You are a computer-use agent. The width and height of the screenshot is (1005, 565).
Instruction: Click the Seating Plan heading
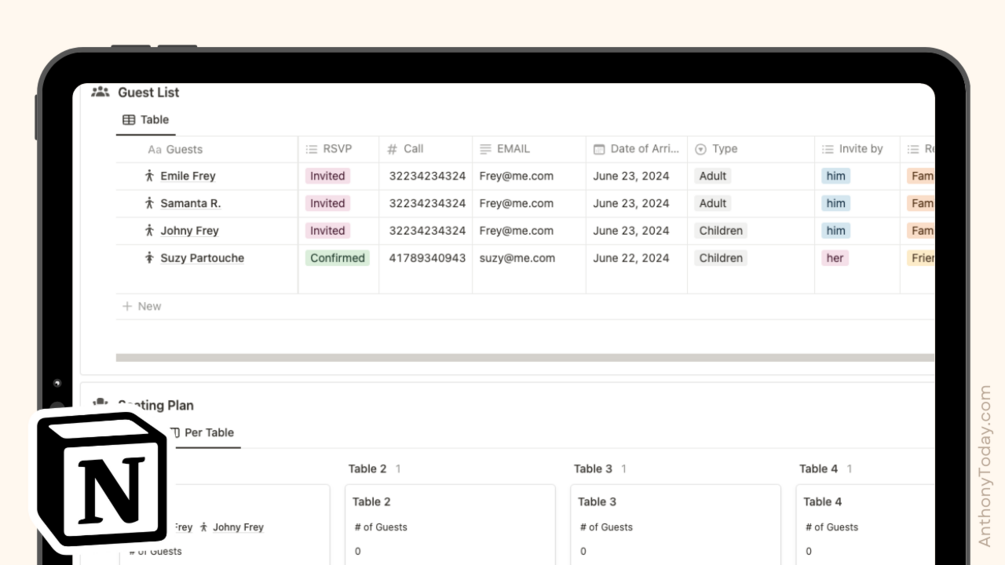pyautogui.click(x=156, y=405)
